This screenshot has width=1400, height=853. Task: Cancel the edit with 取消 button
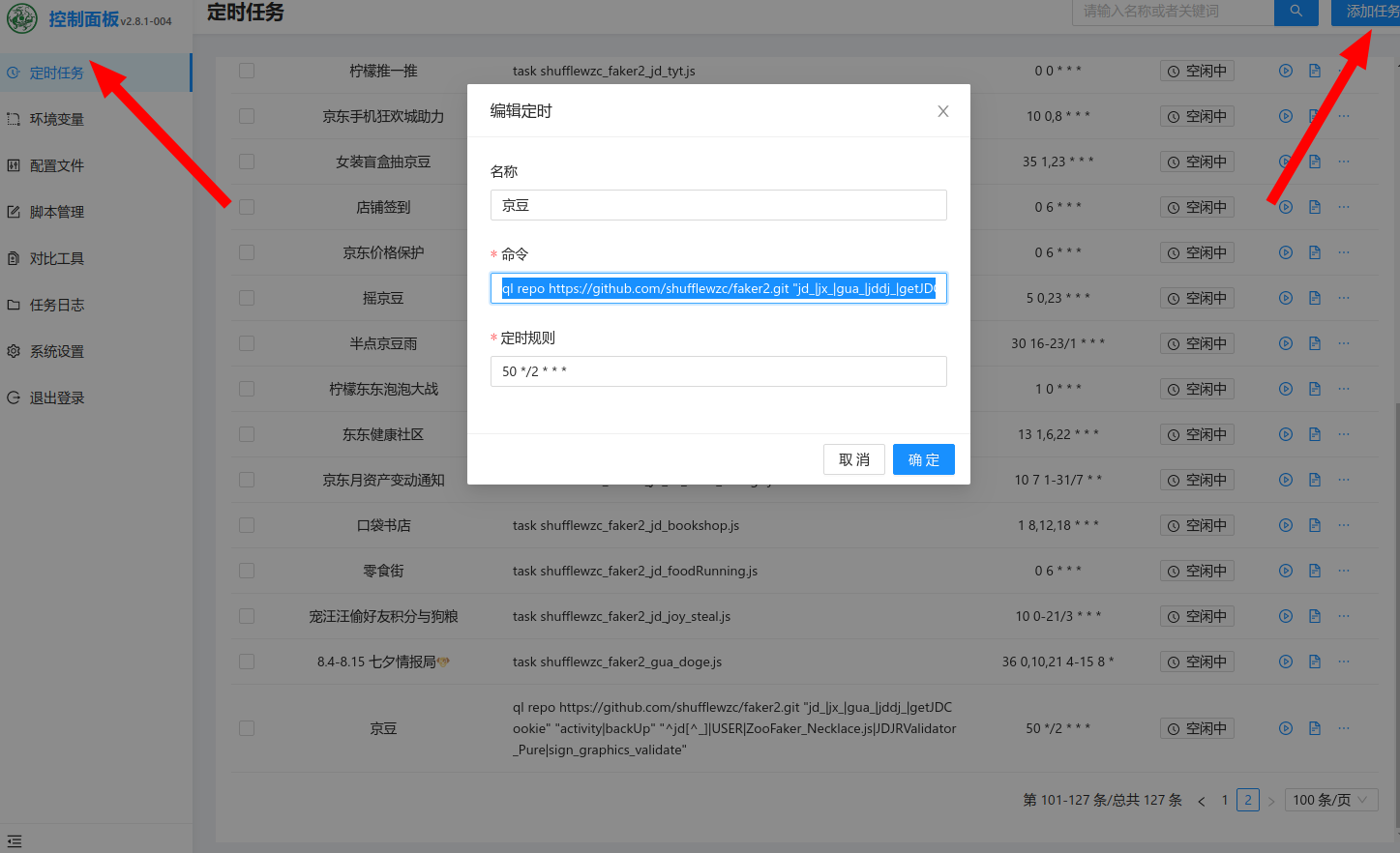tap(854, 459)
